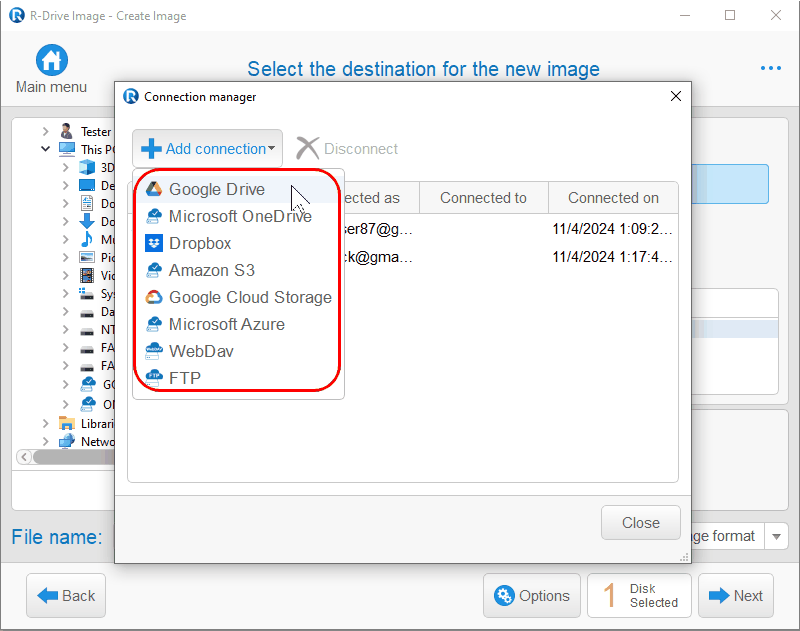Screen dimensions: 800x631
Task: Select the Documents folder icon
Action: [87, 203]
